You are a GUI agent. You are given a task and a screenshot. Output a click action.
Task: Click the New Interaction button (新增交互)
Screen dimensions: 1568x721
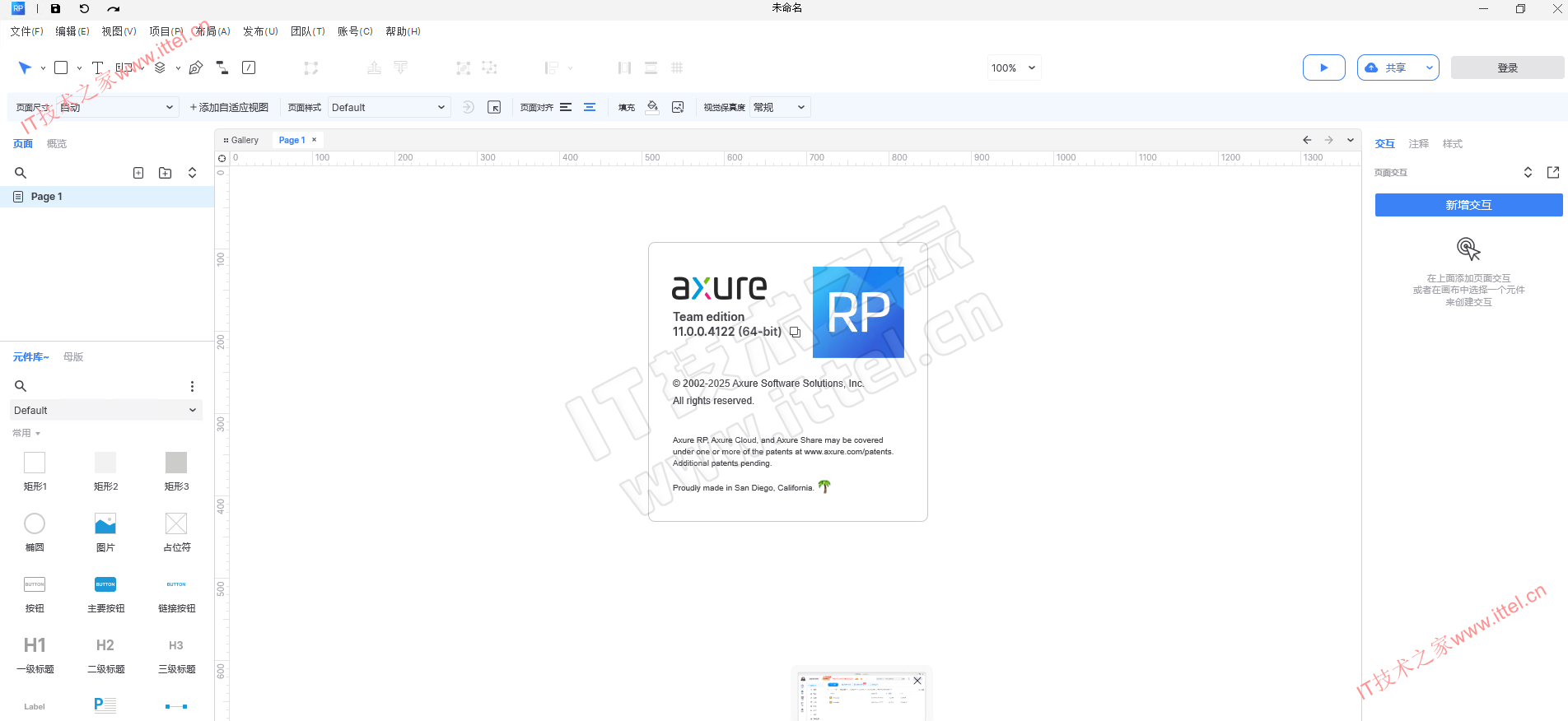coord(1468,205)
